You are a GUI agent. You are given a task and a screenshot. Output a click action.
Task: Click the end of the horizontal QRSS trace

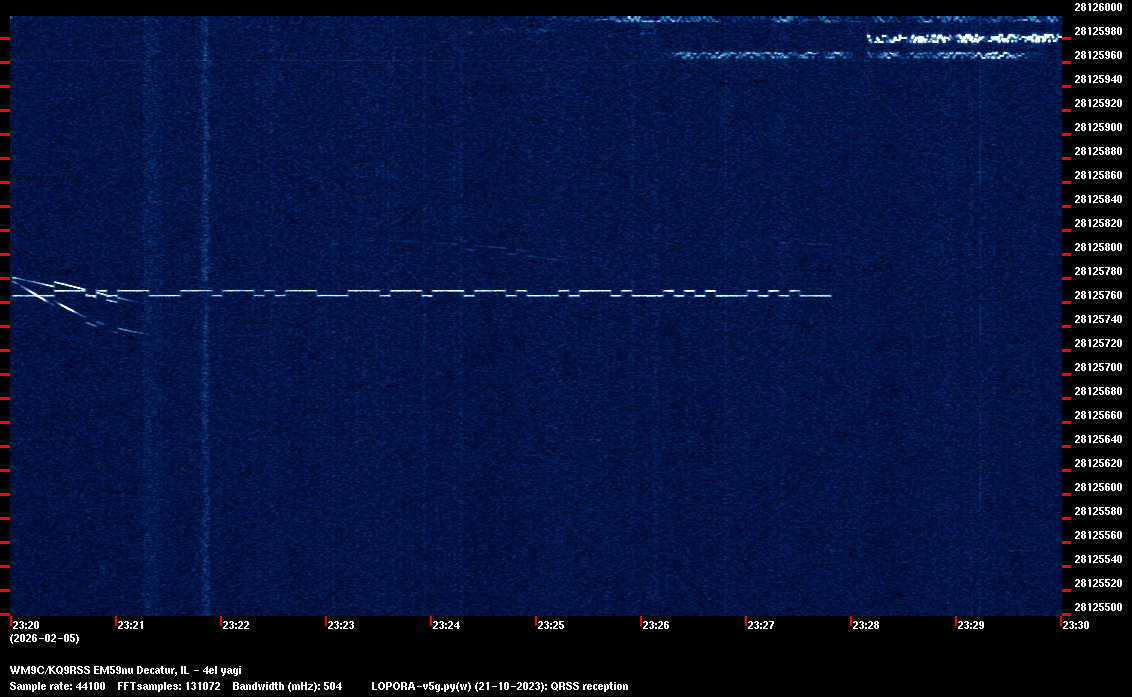point(829,296)
